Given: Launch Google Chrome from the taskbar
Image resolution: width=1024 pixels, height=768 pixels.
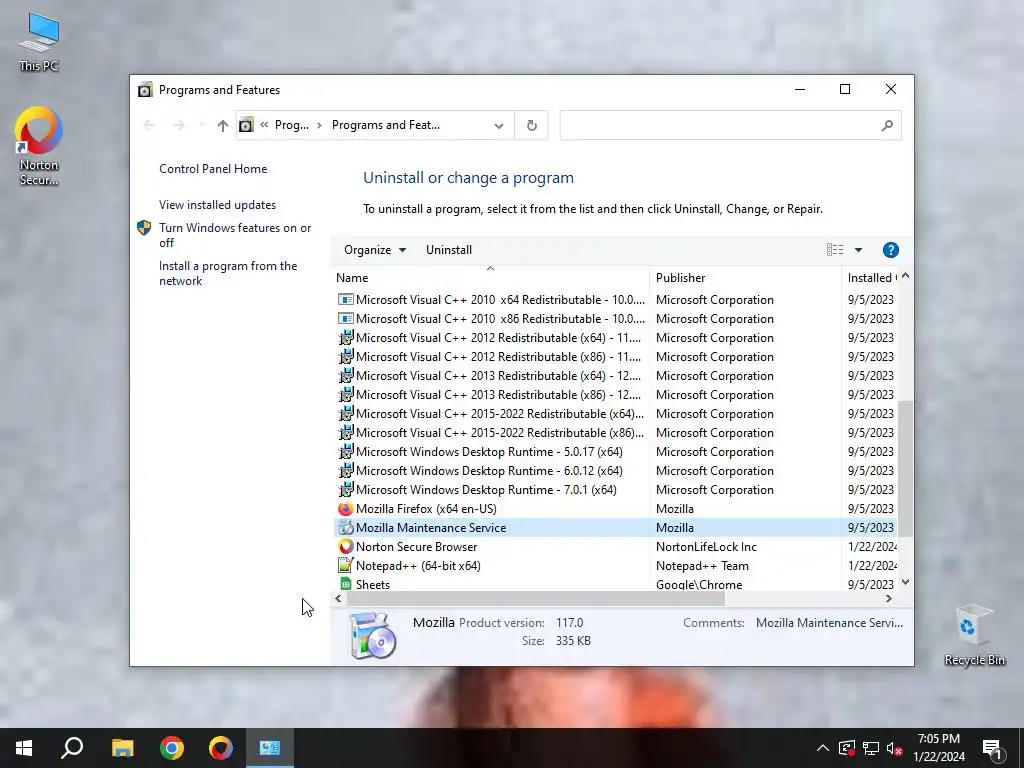Looking at the screenshot, I should pyautogui.click(x=172, y=748).
